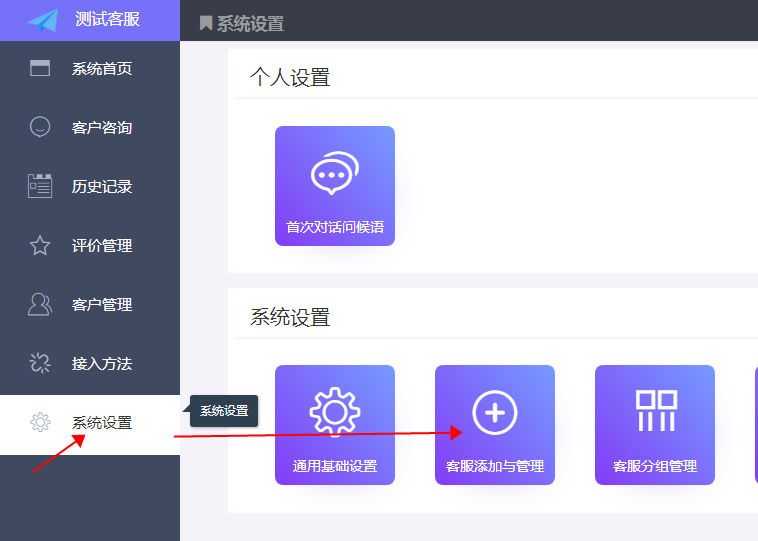Select the 系统设置 sidebar label

(102, 423)
